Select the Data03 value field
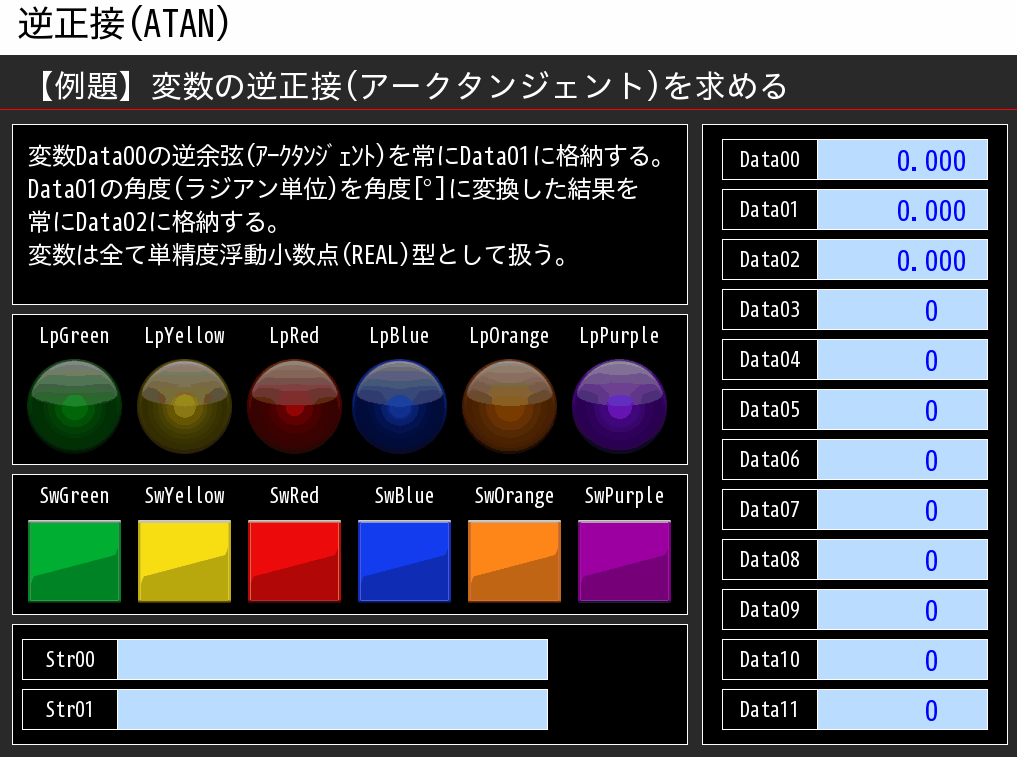This screenshot has height=757, width=1017. 902,309
